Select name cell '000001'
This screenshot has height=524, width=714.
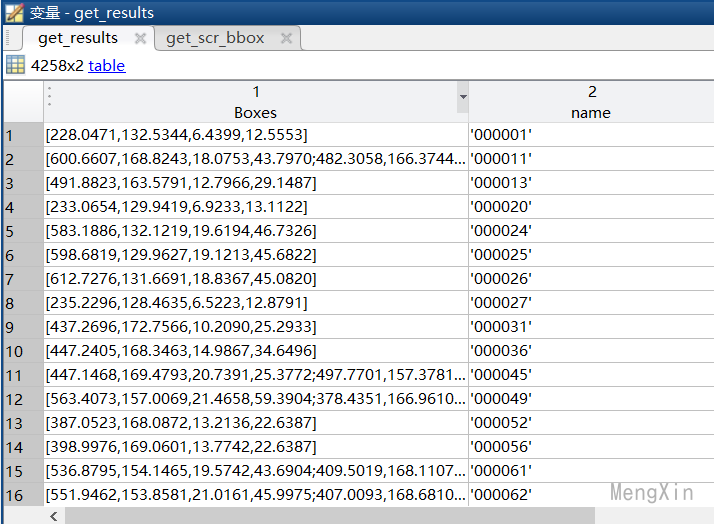click(x=592, y=135)
